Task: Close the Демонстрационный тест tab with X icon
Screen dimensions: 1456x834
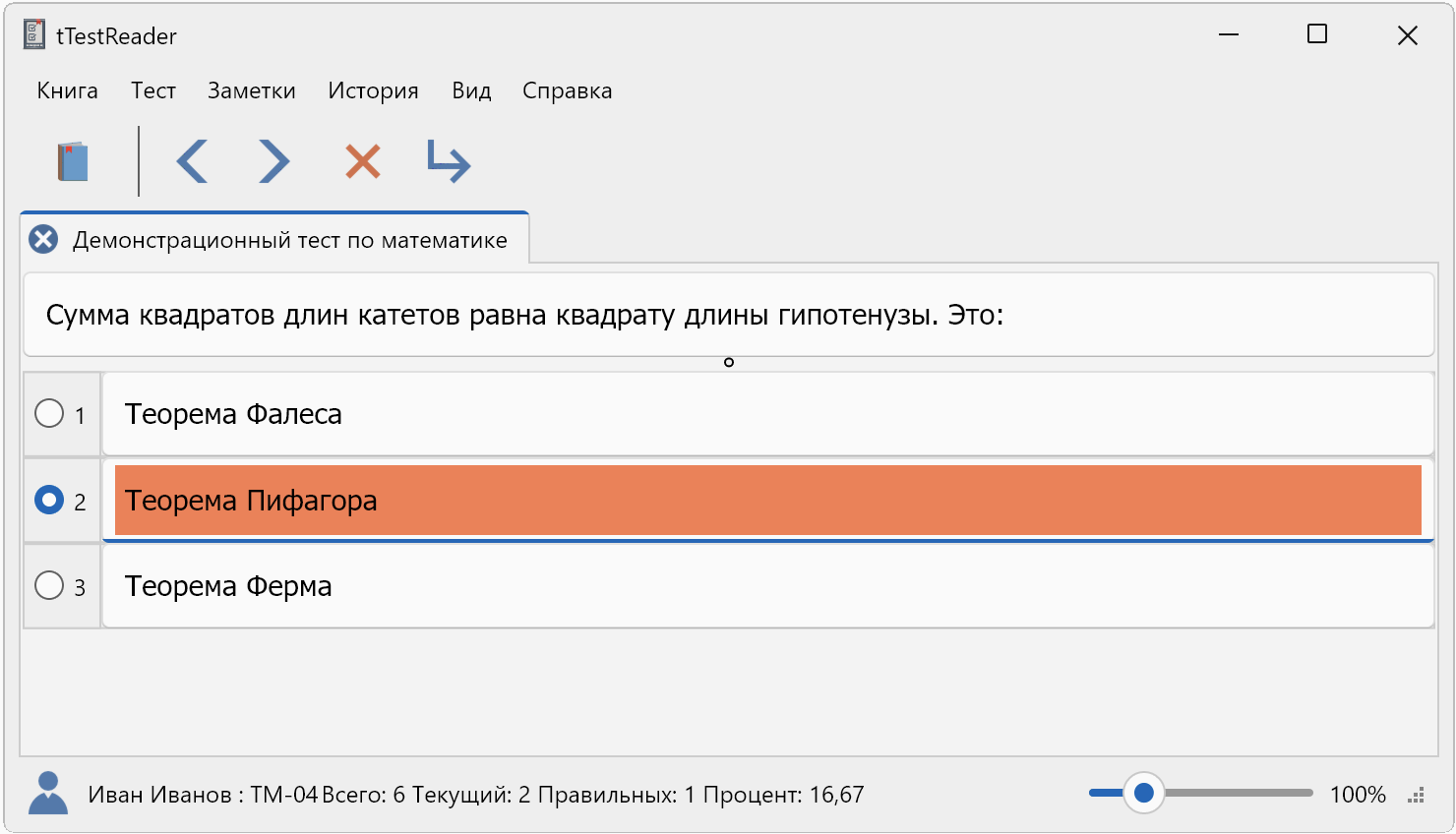Action: coord(43,240)
